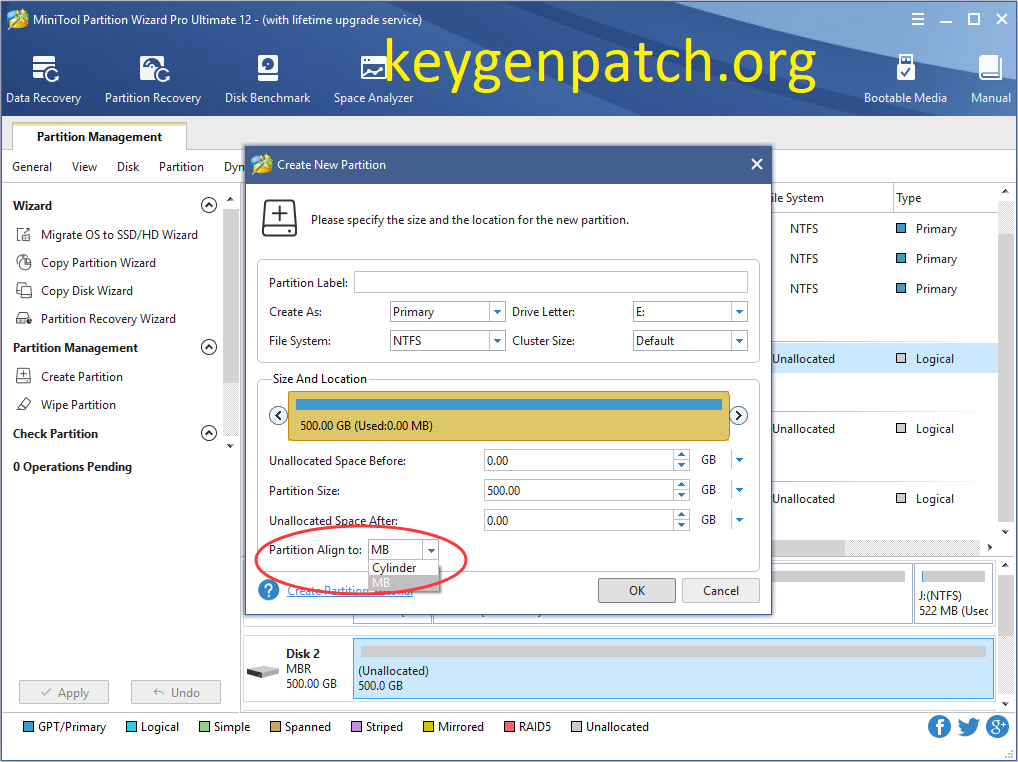Click the Partition Size value field
This screenshot has width=1018, height=762.
tap(579, 490)
